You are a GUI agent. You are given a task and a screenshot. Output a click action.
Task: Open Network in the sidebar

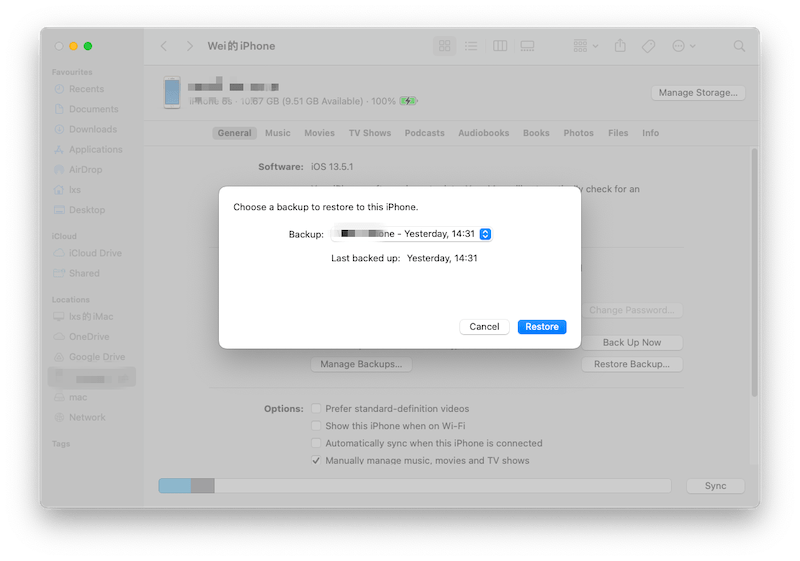pyautogui.click(x=87, y=417)
